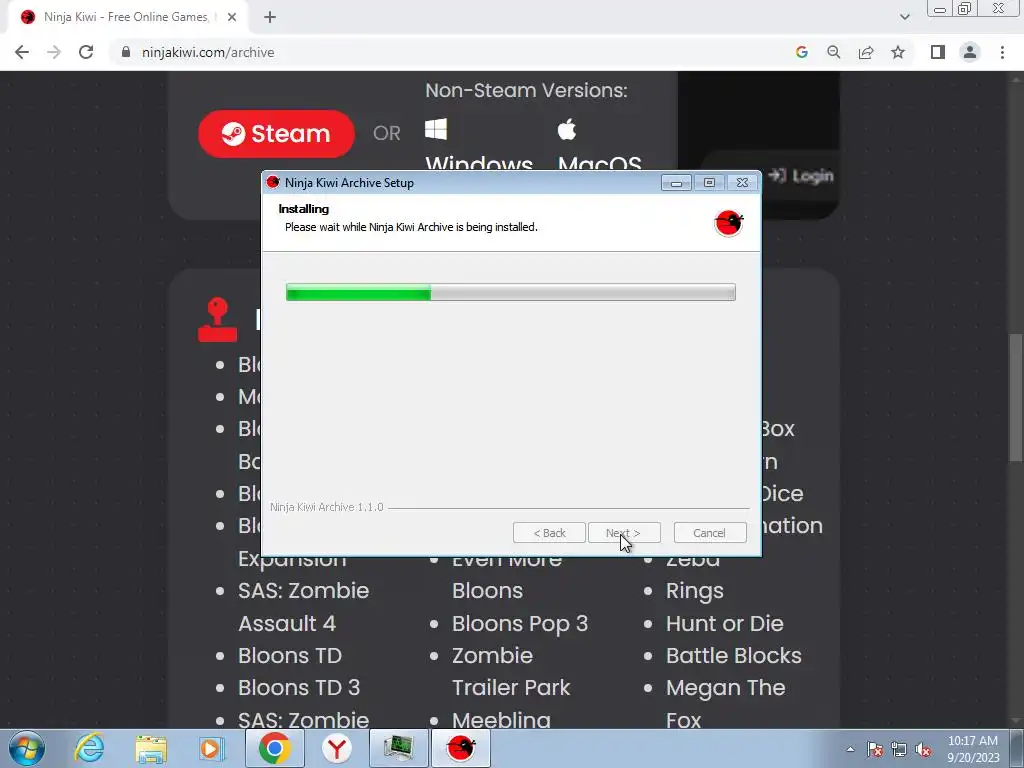This screenshot has width=1024, height=768.
Task: Click the red joystick section icon
Action: coord(217,320)
